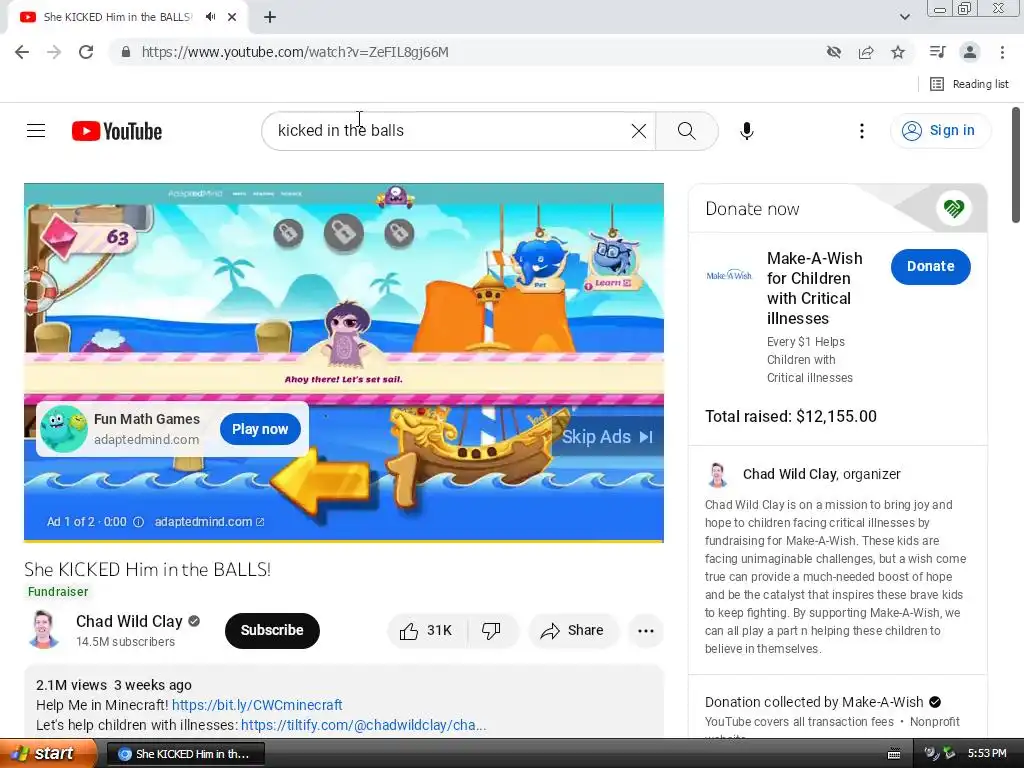This screenshot has height=768, width=1024.
Task: Run search with the magnifier button
Action: (x=686, y=131)
